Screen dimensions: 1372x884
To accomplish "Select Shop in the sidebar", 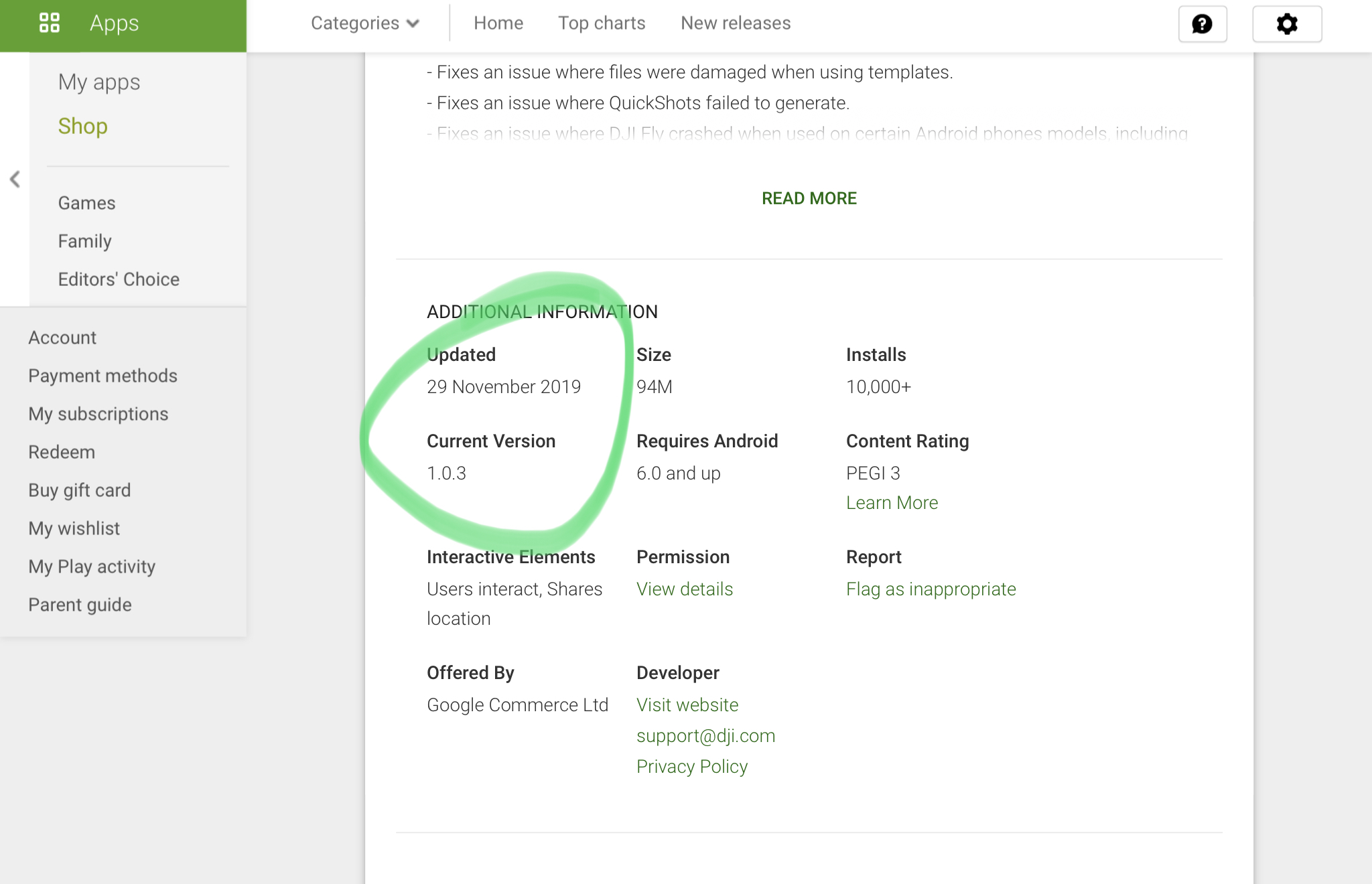I will 82,126.
